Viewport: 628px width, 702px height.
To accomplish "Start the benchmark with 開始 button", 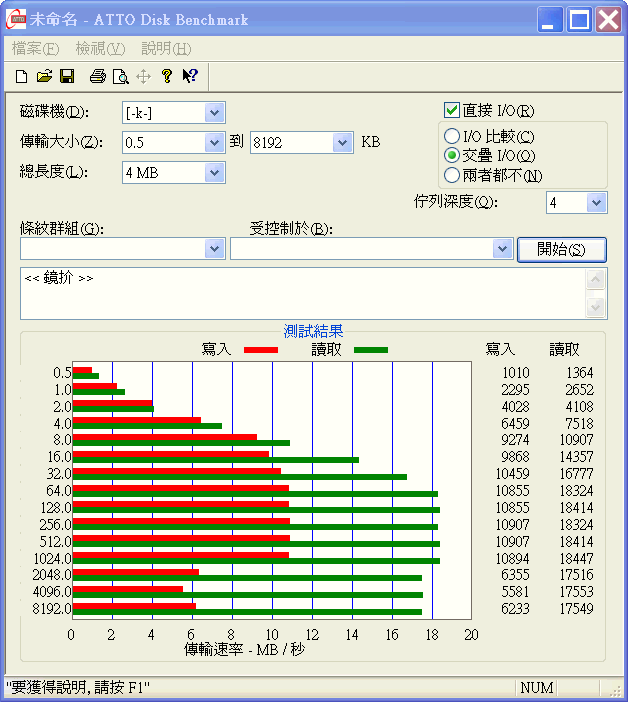I will point(562,249).
